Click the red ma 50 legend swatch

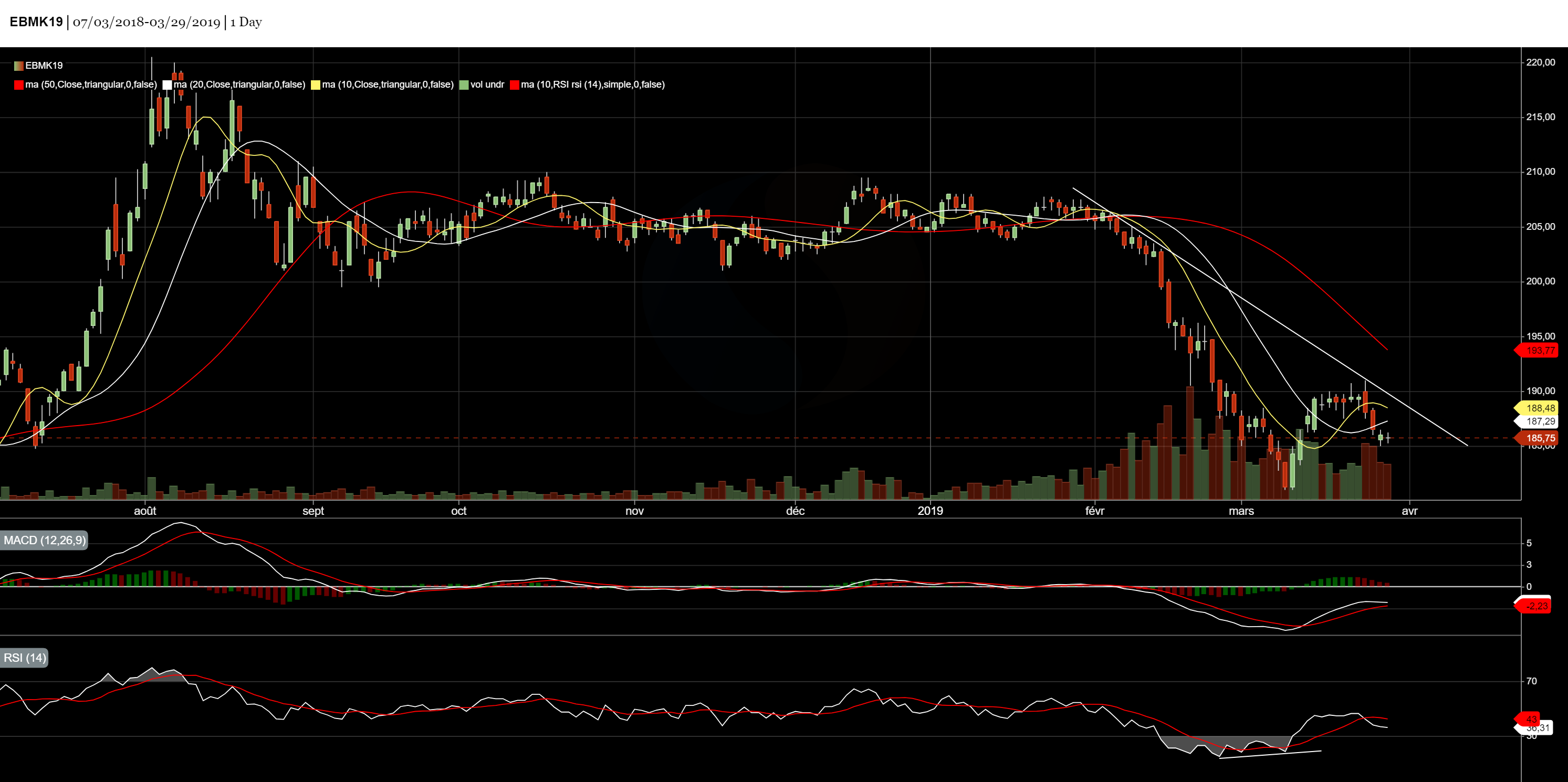19,84
